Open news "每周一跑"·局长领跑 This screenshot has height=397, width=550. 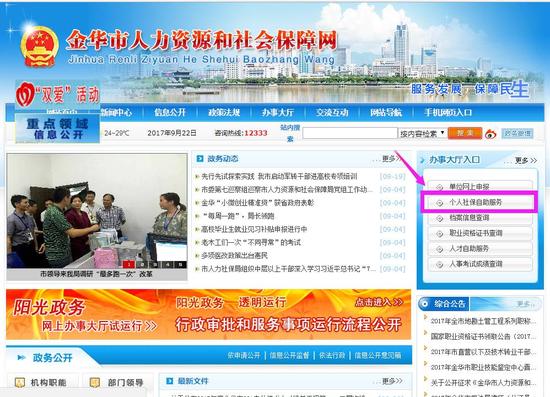tap(237, 216)
